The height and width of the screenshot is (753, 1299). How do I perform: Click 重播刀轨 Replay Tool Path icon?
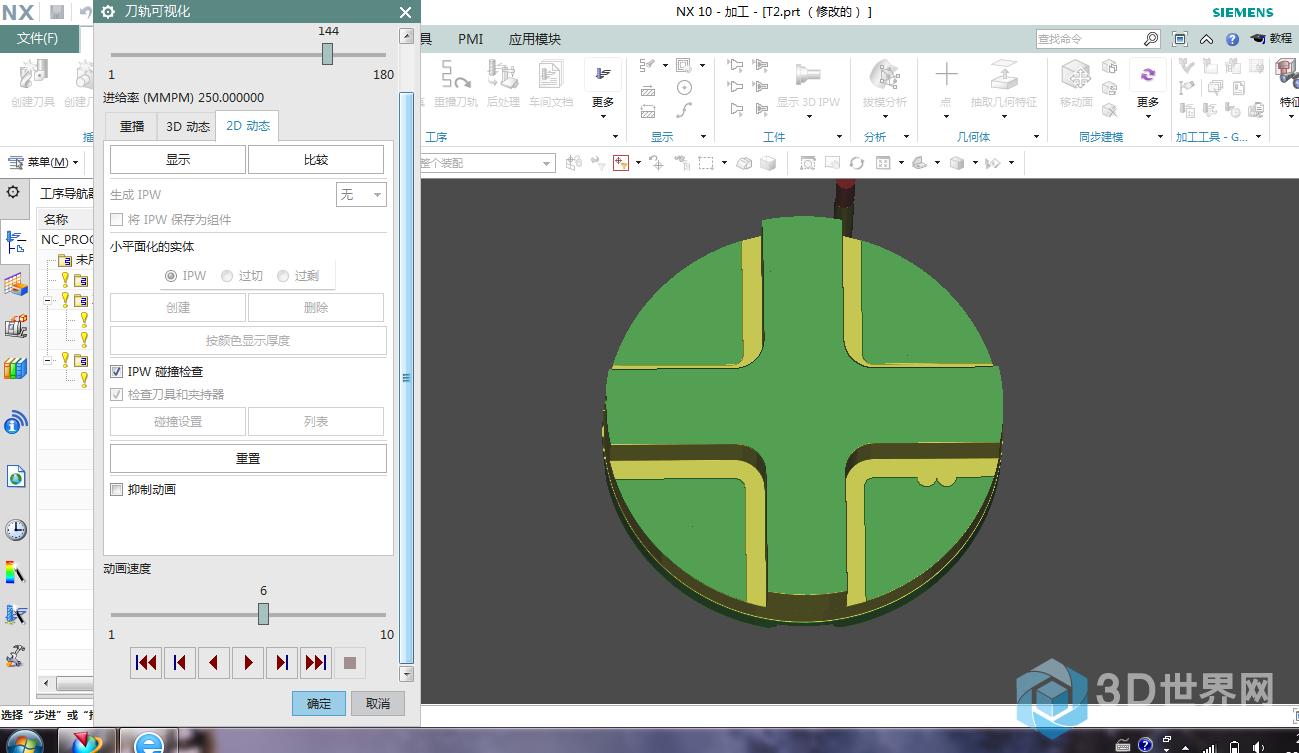tap(456, 83)
